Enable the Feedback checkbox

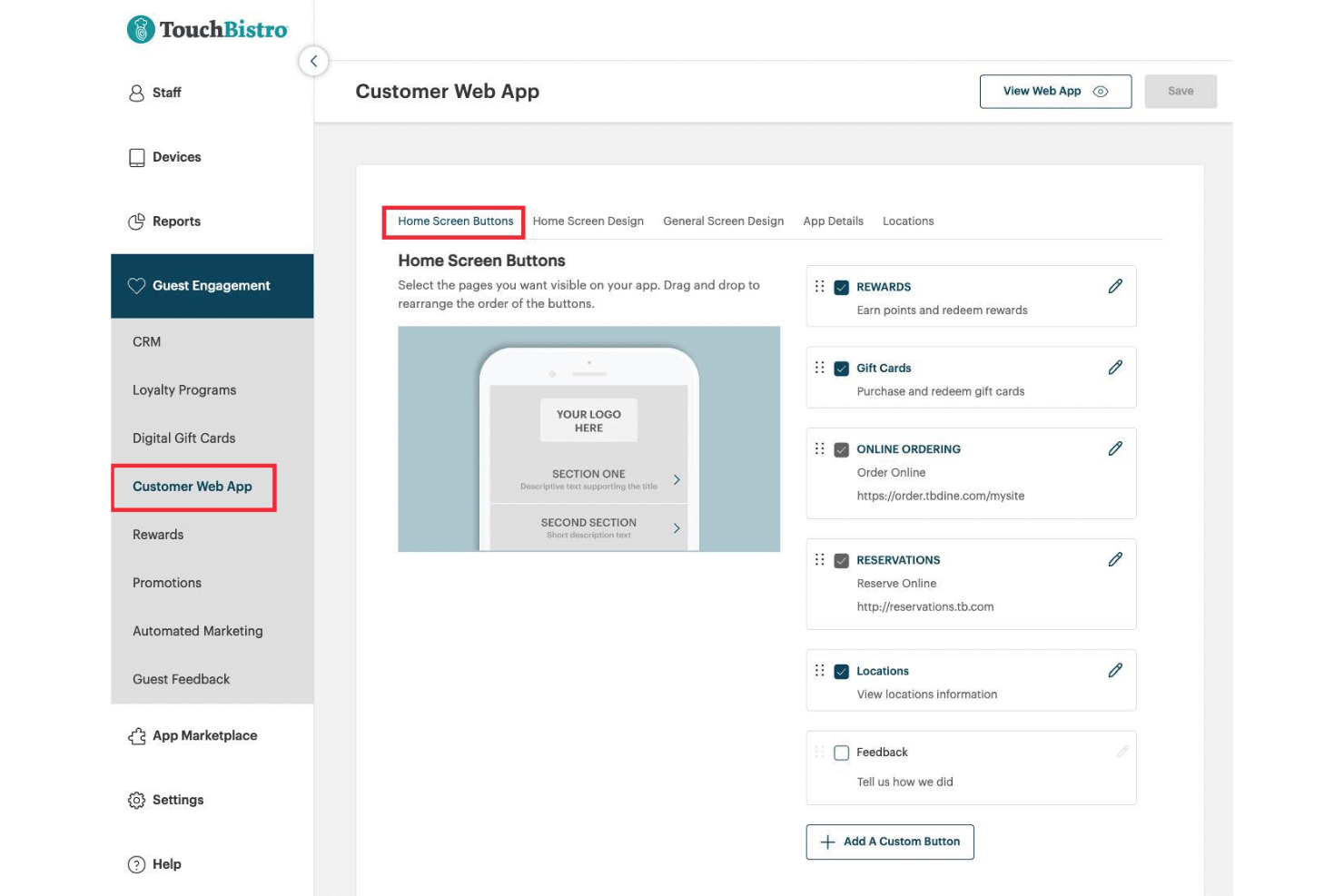(x=842, y=753)
